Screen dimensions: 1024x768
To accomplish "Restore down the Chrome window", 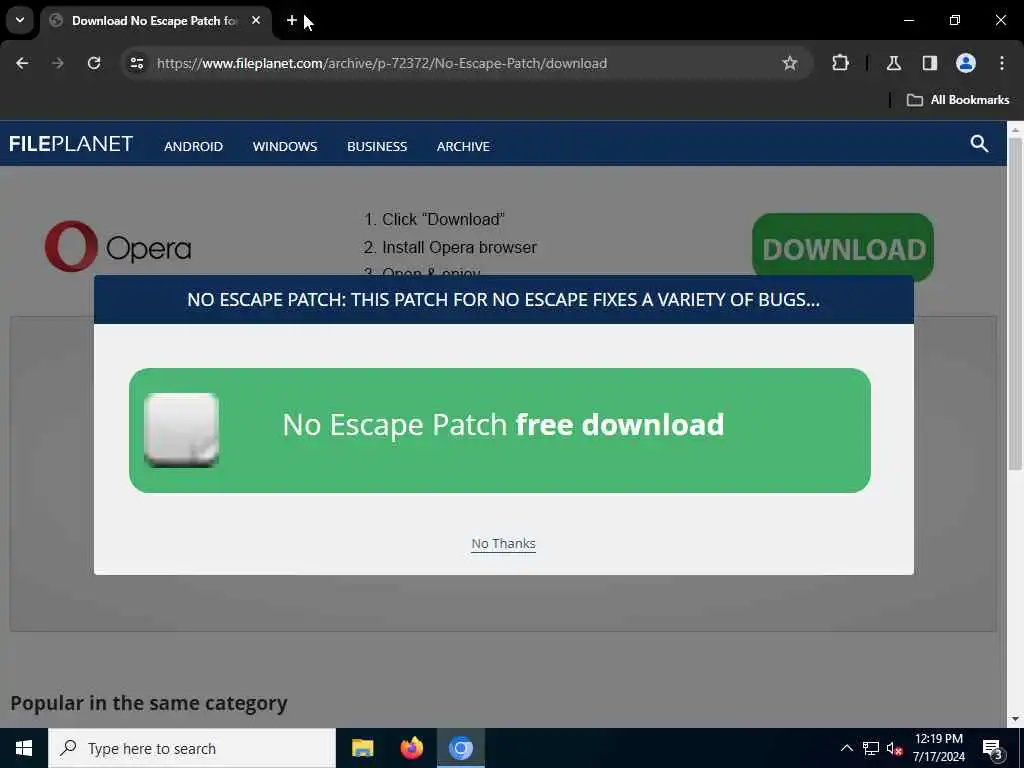I will (x=955, y=20).
